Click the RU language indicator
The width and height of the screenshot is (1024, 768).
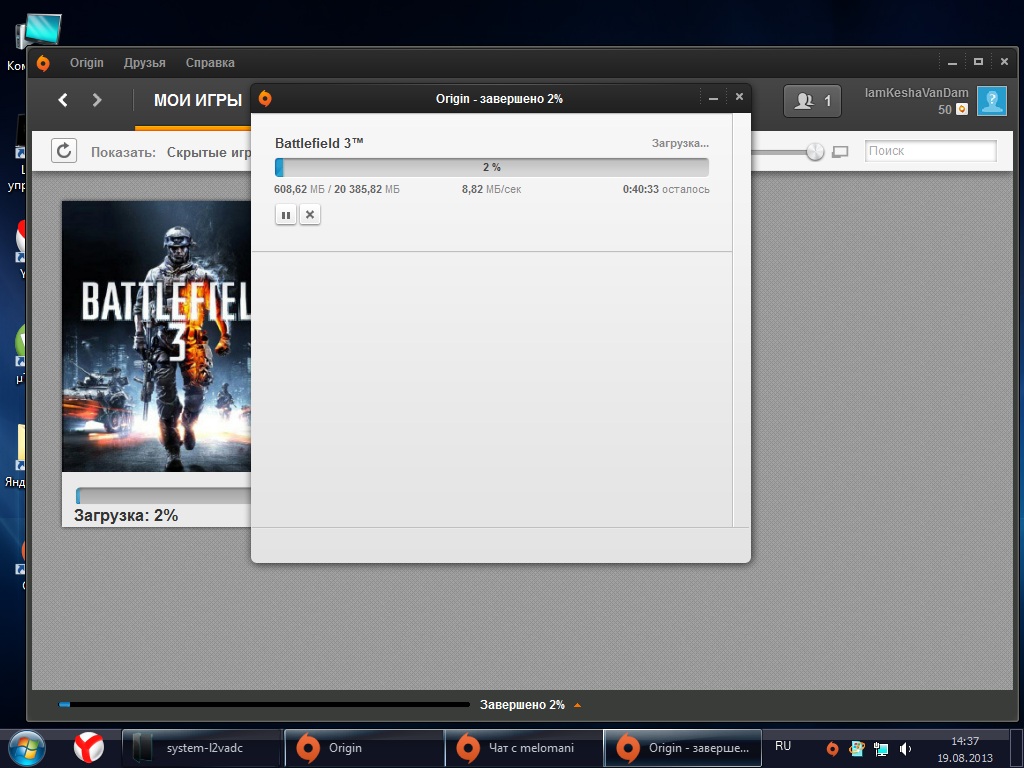[x=782, y=746]
